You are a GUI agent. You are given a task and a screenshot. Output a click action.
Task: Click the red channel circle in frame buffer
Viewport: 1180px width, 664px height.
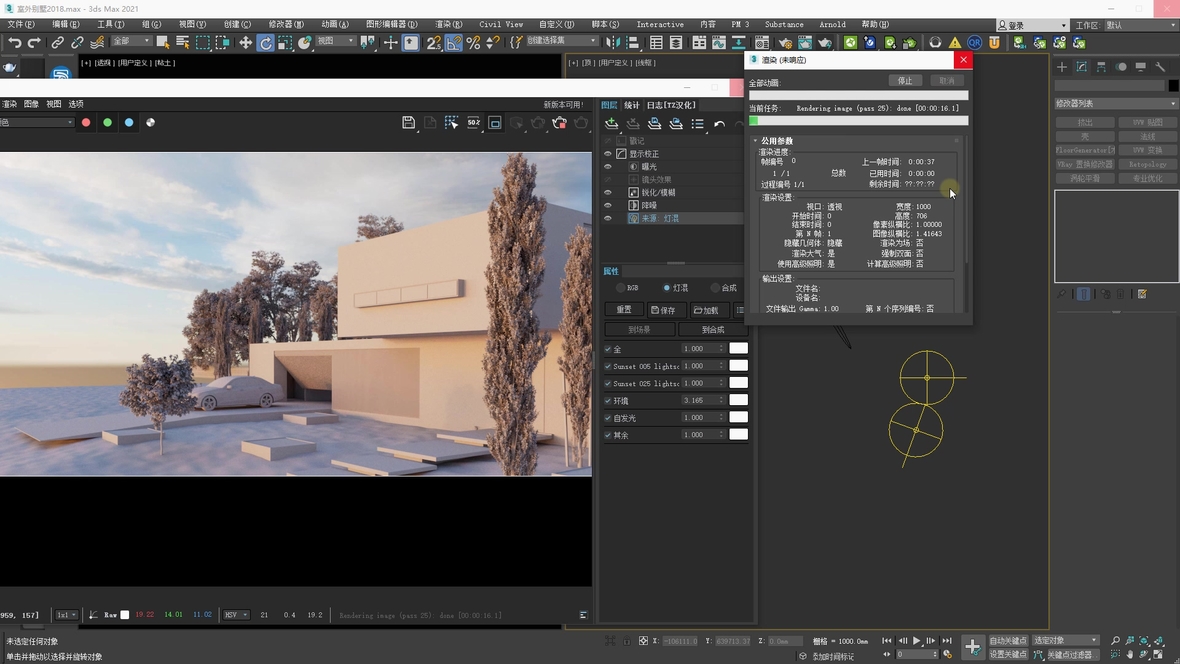click(x=86, y=123)
